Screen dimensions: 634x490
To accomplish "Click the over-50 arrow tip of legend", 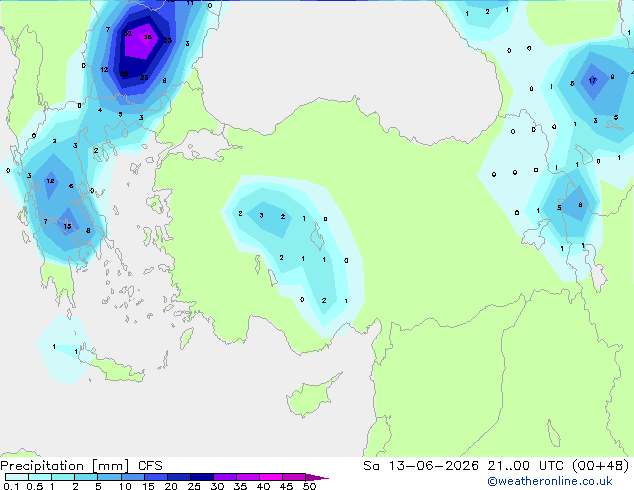I will pos(317,477).
